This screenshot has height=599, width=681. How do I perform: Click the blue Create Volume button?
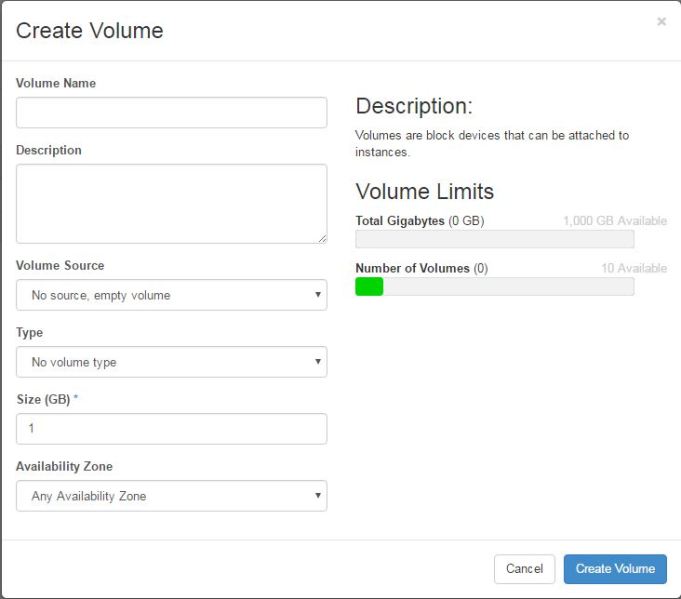click(615, 569)
